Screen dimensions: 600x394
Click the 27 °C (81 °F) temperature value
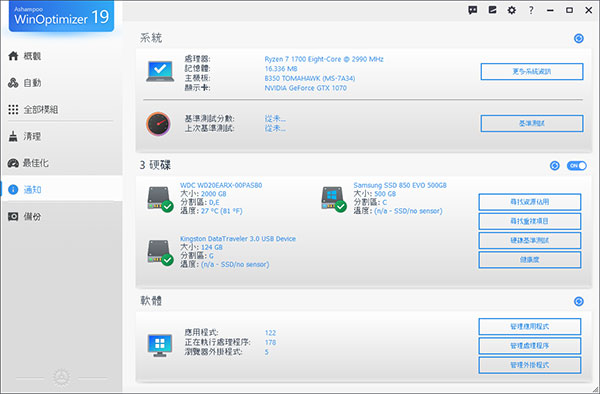(x=222, y=211)
